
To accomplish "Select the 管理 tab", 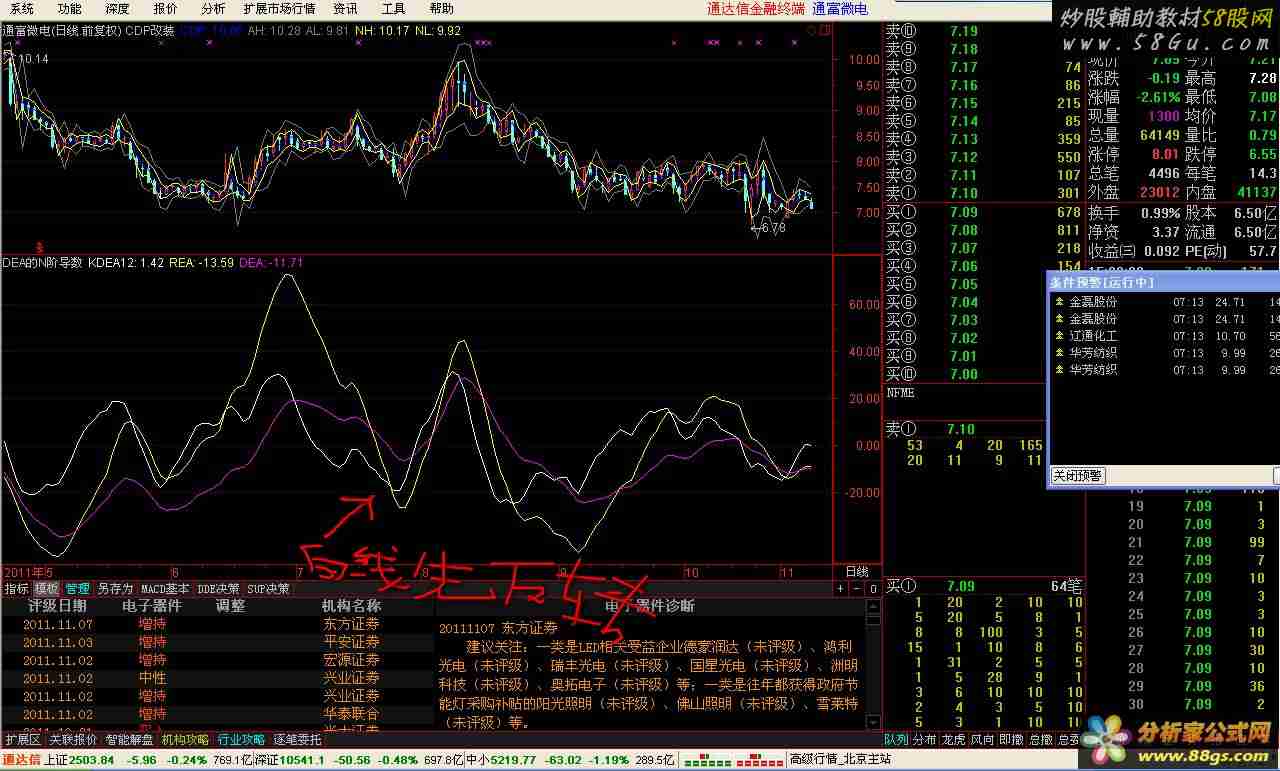I will [x=78, y=589].
